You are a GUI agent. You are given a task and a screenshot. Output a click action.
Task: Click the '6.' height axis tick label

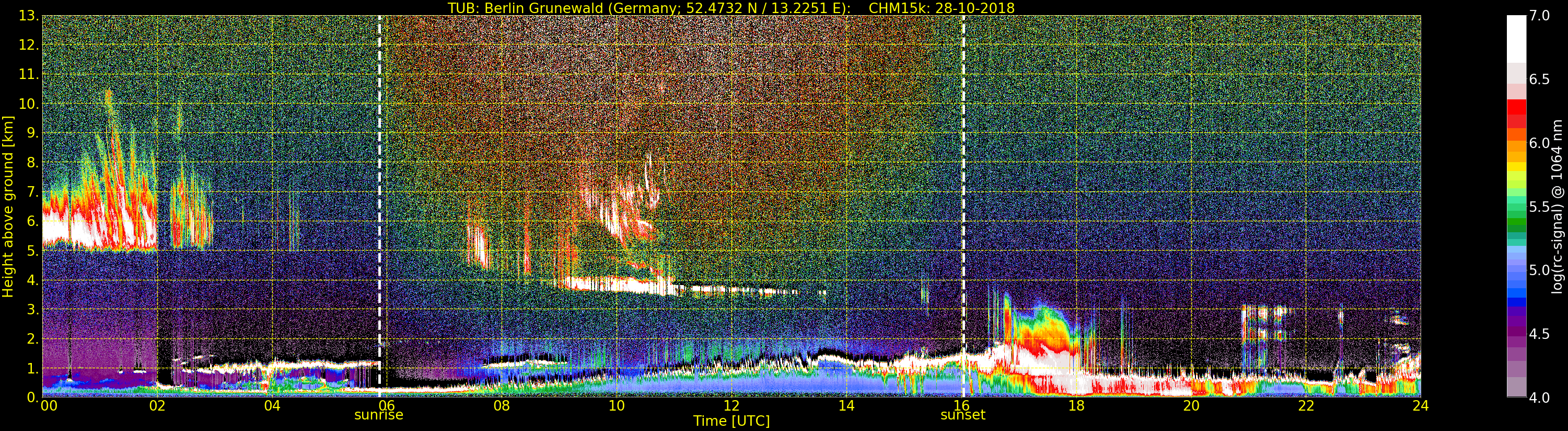click(33, 221)
